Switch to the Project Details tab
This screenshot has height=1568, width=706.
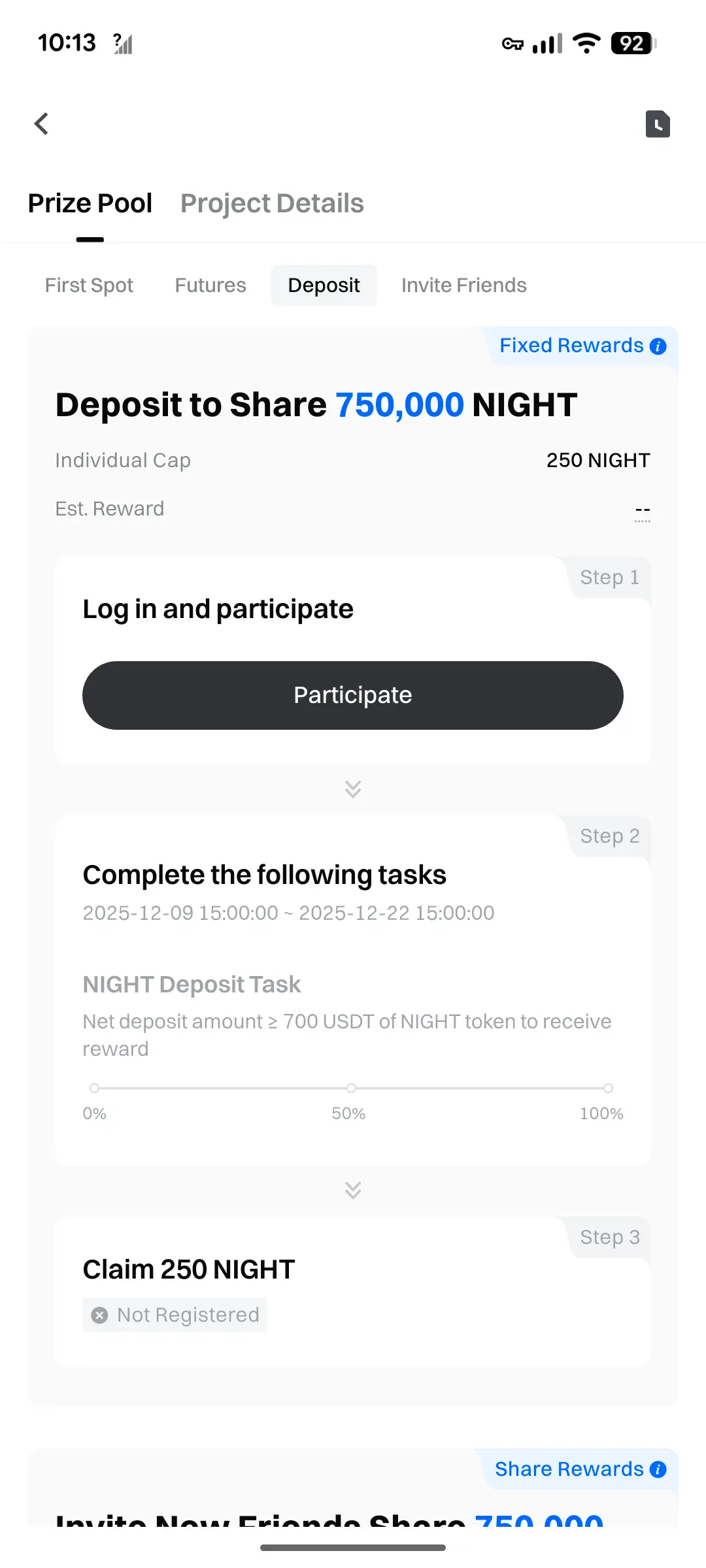tap(272, 203)
